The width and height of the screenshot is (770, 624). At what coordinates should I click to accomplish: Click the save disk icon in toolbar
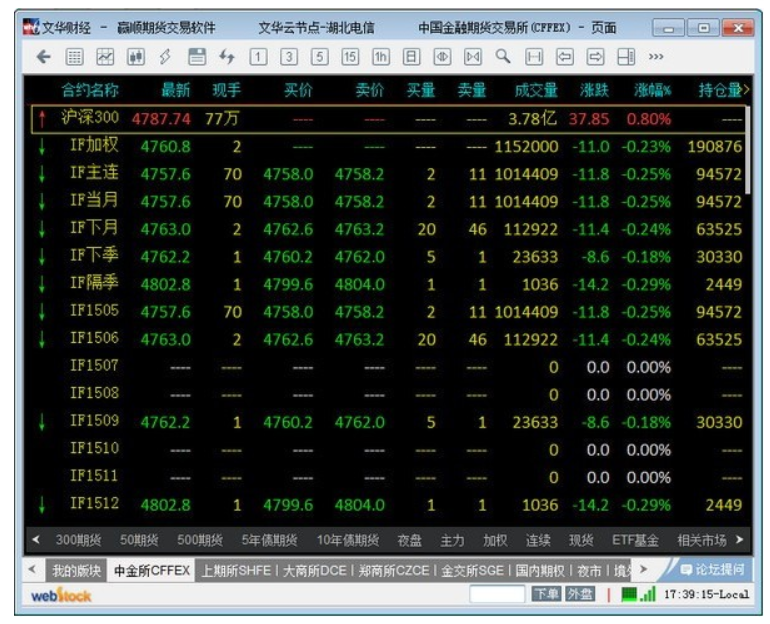[197, 58]
